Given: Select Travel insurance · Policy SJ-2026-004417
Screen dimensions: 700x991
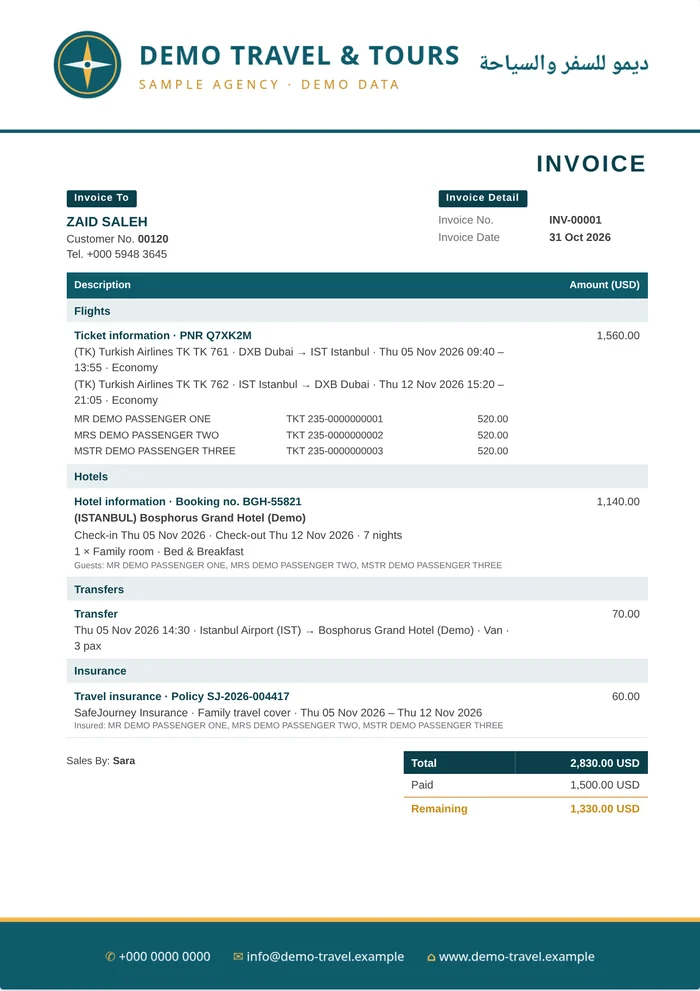Looking at the screenshot, I should pyautogui.click(x=181, y=696).
